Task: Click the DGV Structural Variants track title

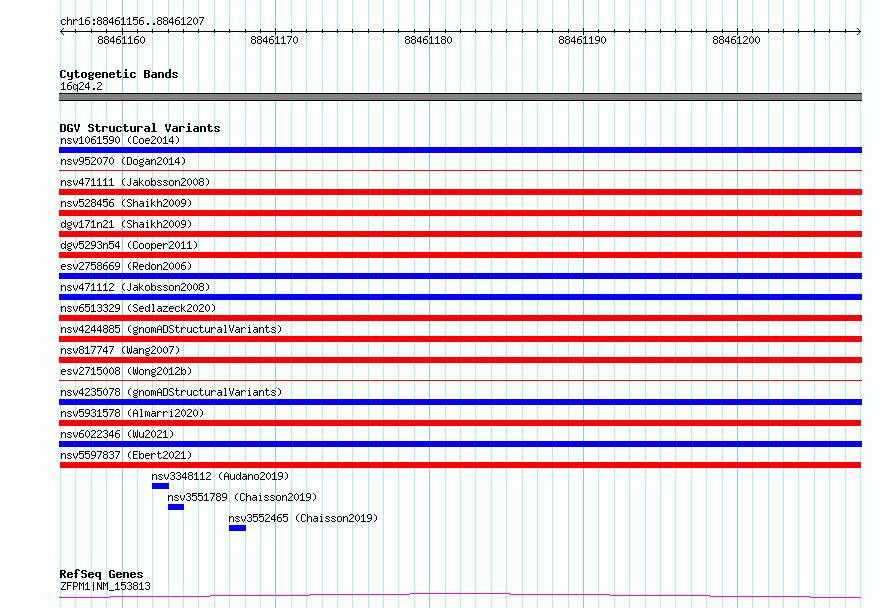Action: 140,128
